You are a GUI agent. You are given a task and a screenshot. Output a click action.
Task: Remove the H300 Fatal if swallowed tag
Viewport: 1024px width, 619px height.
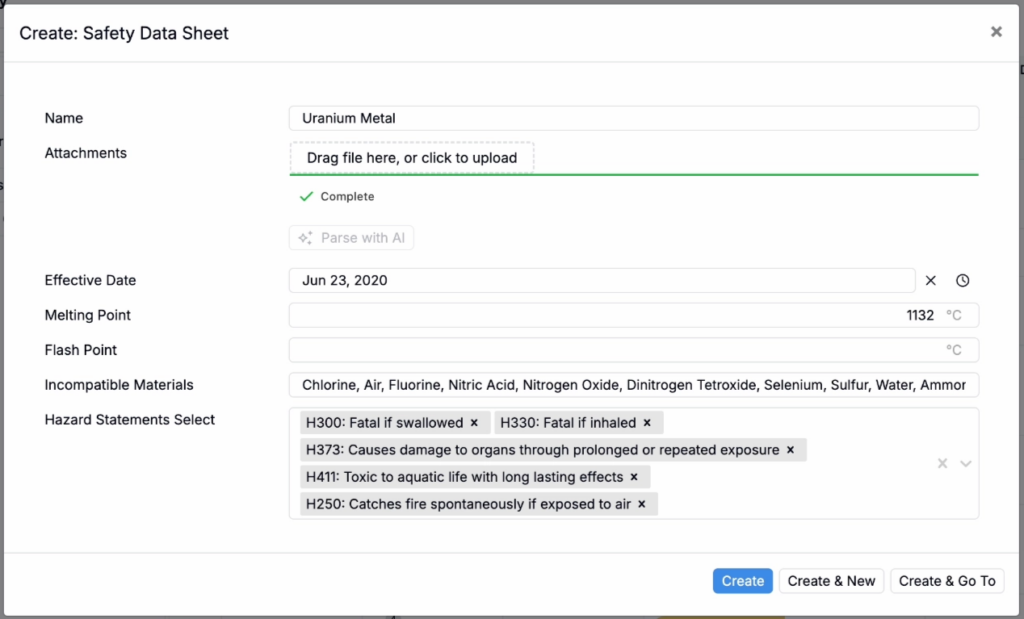coord(474,423)
